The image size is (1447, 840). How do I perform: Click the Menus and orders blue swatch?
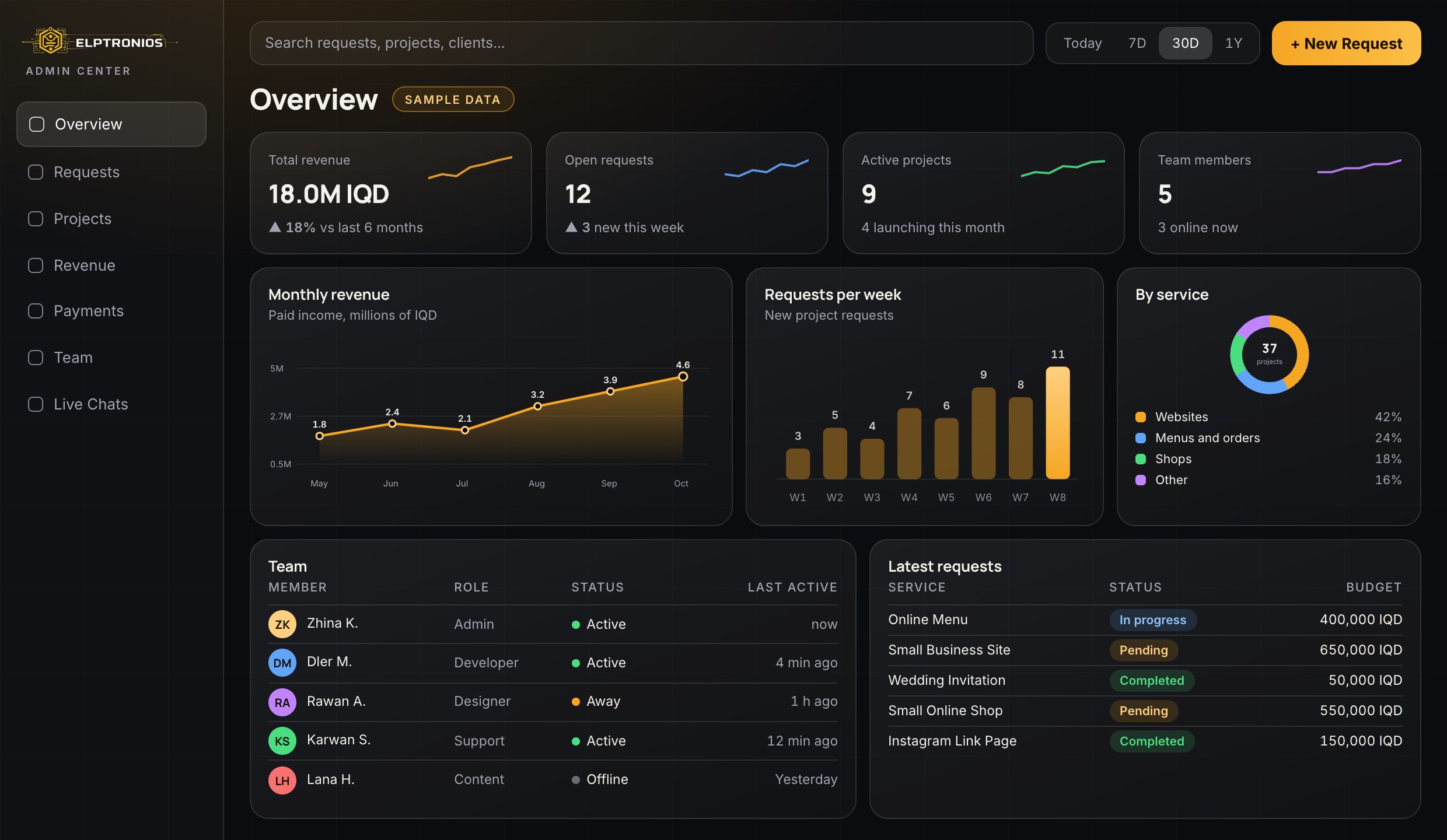[1141, 438]
